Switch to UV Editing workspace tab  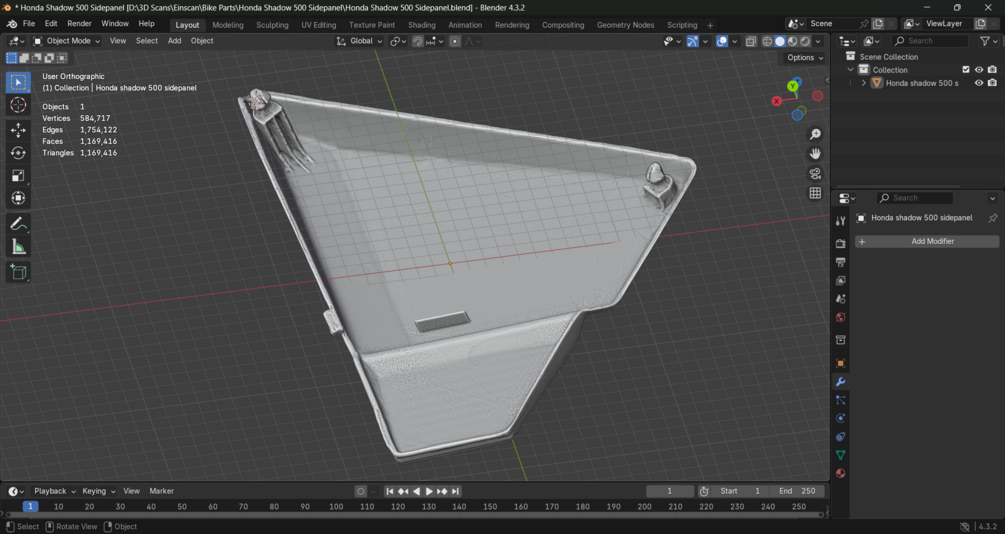click(319, 25)
